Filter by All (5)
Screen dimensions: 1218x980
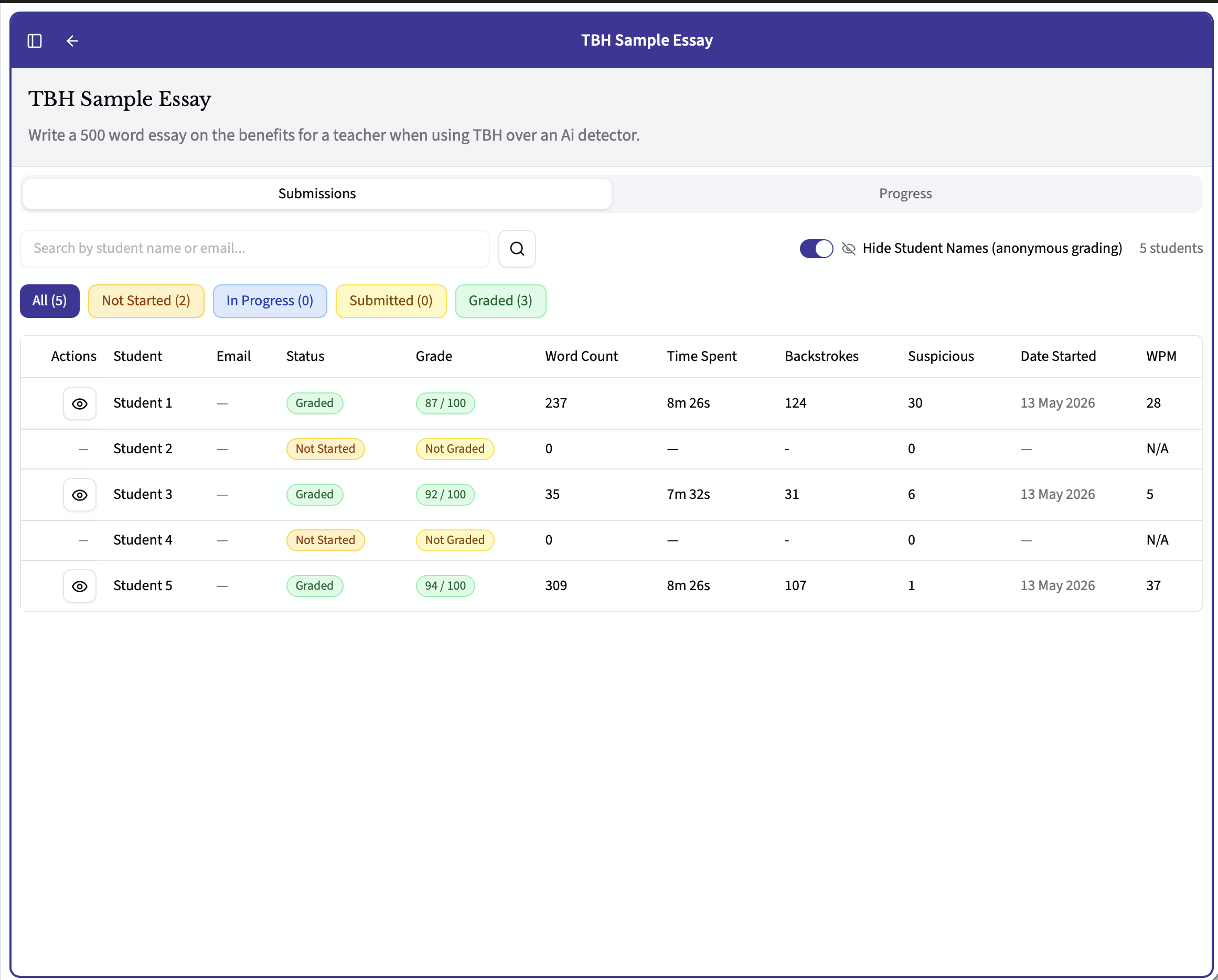point(50,301)
